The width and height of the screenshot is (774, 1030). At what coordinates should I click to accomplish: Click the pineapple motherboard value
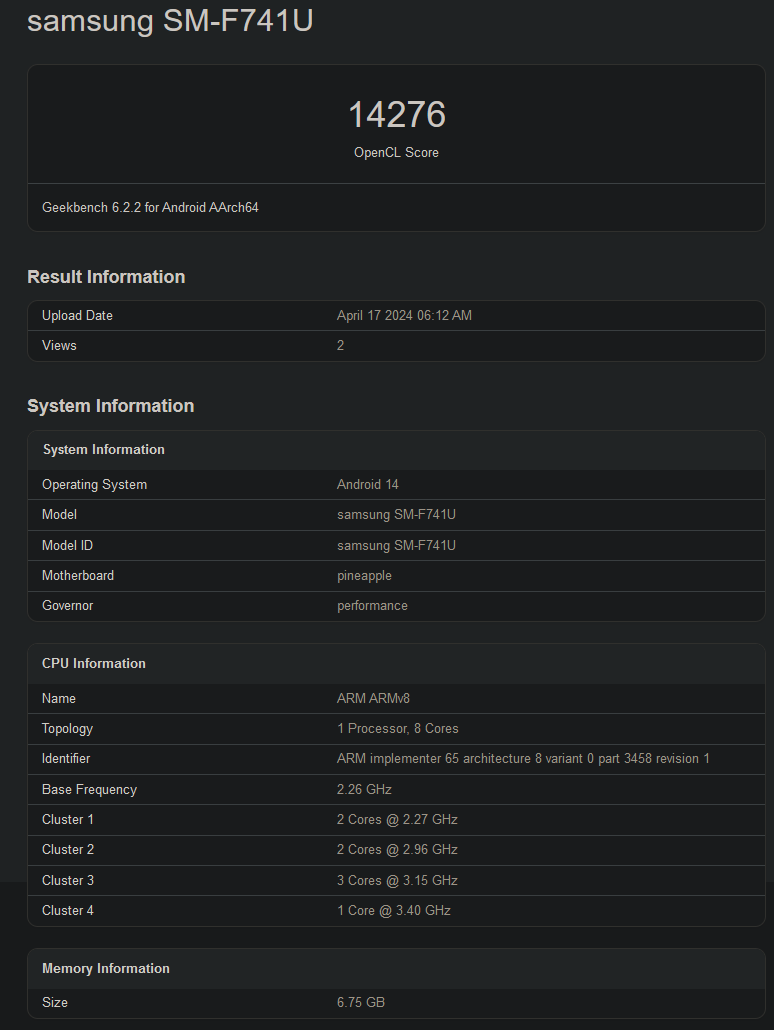364,576
